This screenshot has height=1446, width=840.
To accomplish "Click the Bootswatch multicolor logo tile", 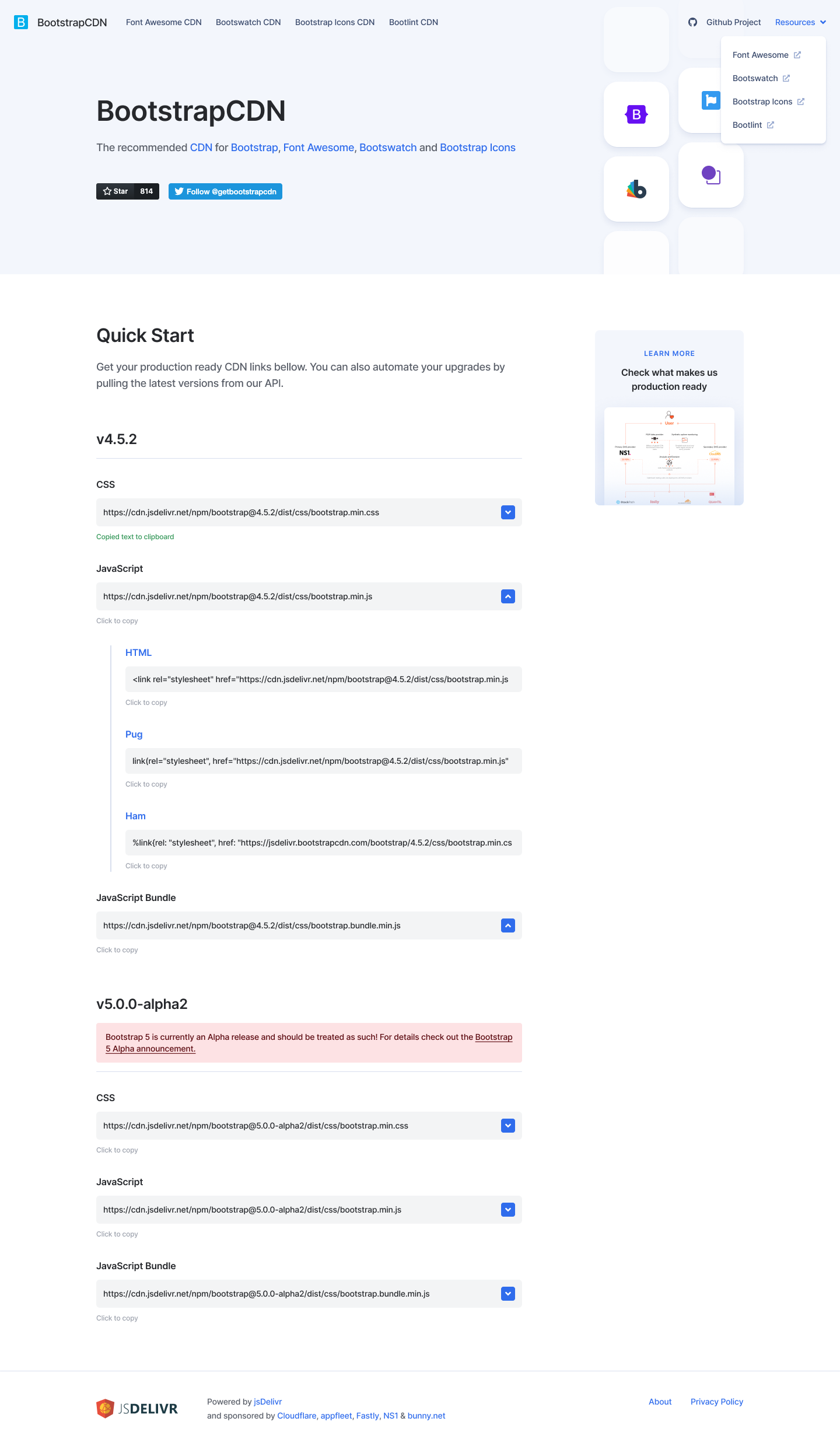I will (636, 189).
